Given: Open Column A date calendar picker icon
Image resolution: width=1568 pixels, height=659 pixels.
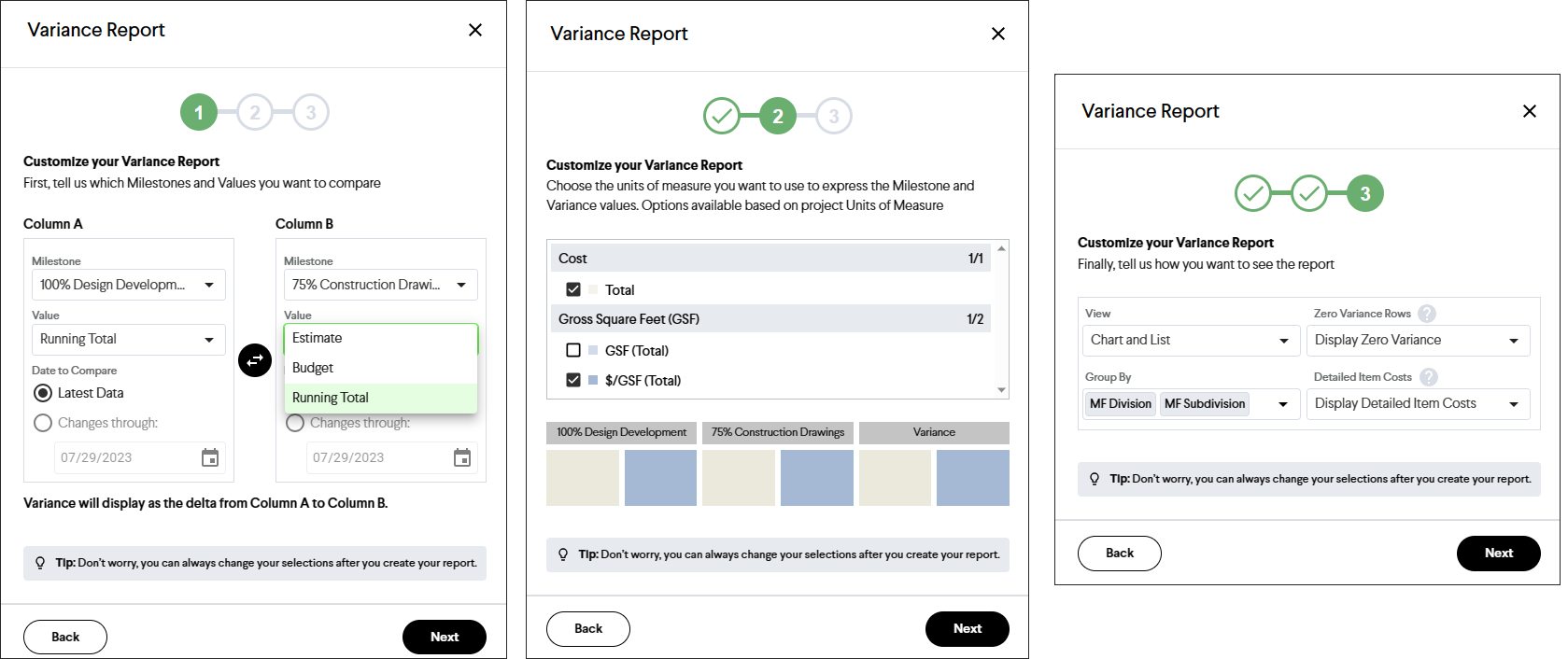Looking at the screenshot, I should (210, 457).
